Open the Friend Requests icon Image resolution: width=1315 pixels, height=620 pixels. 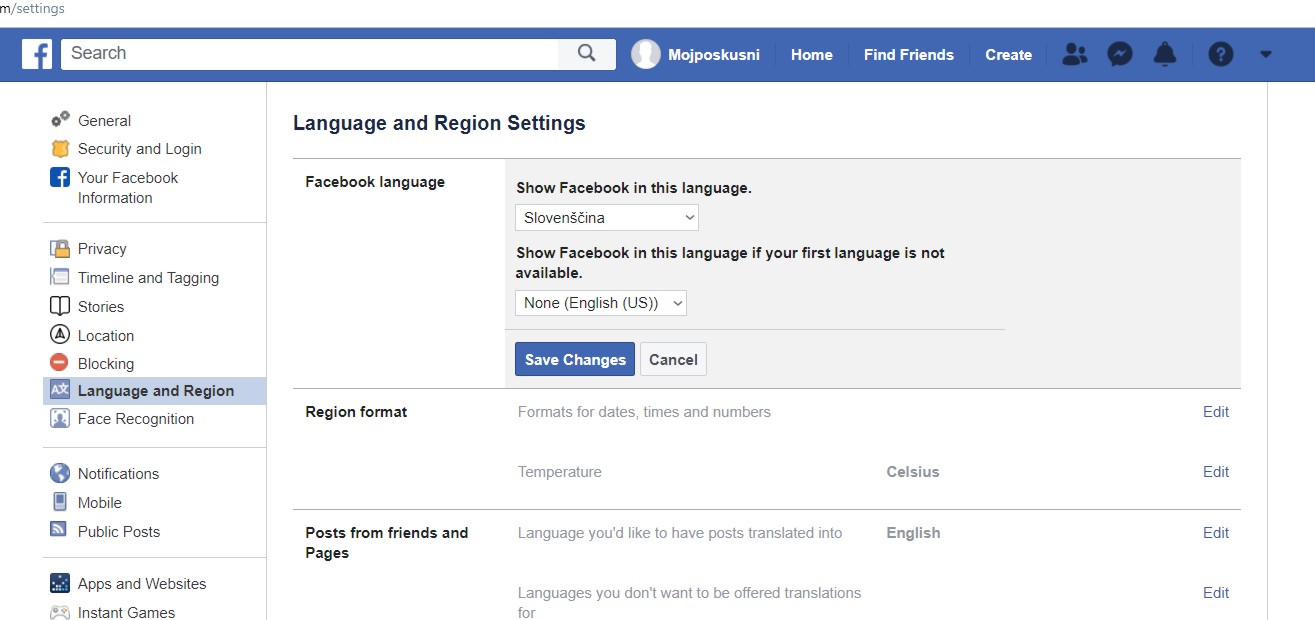(1074, 55)
